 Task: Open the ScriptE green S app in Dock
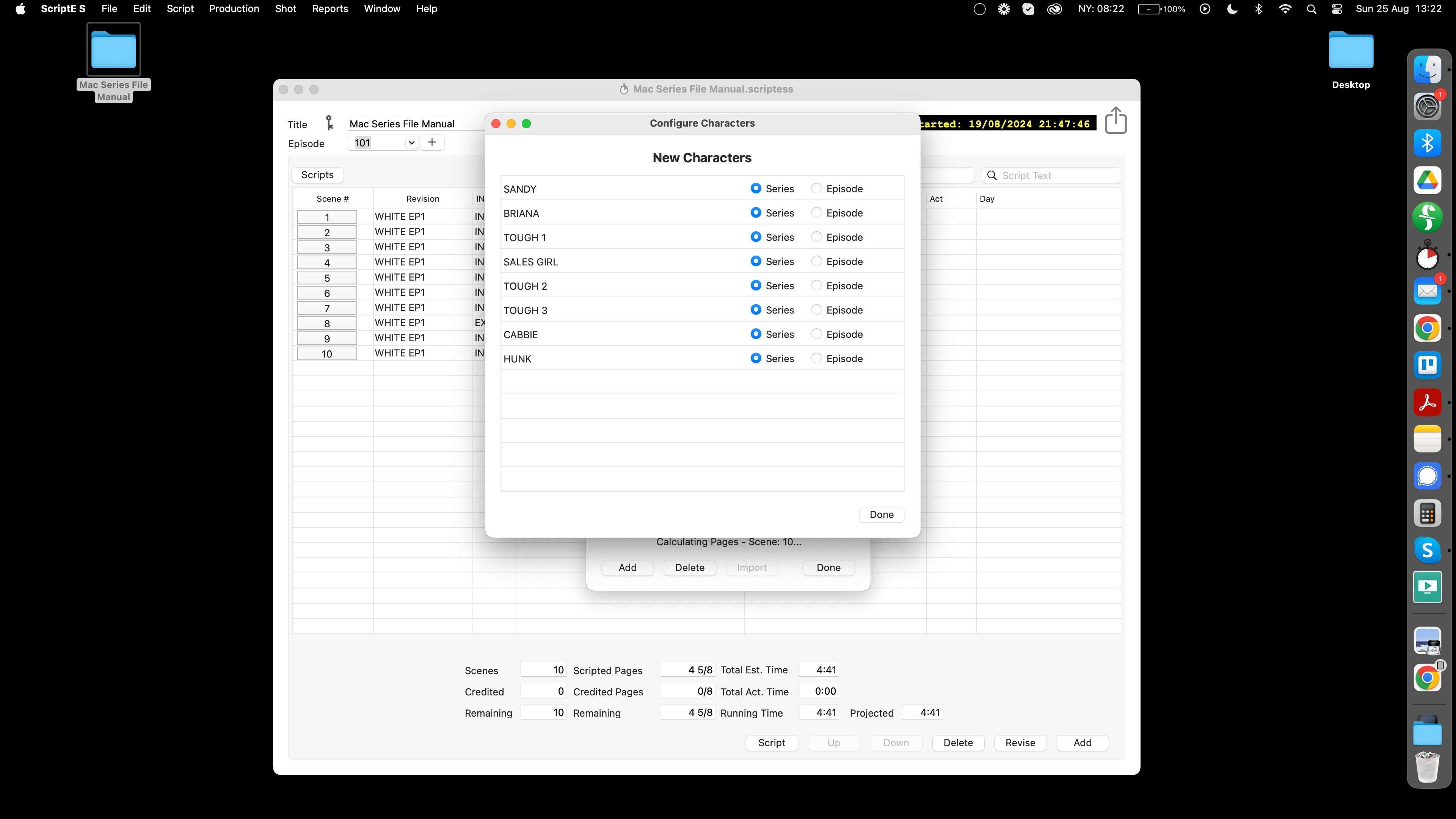[1427, 217]
